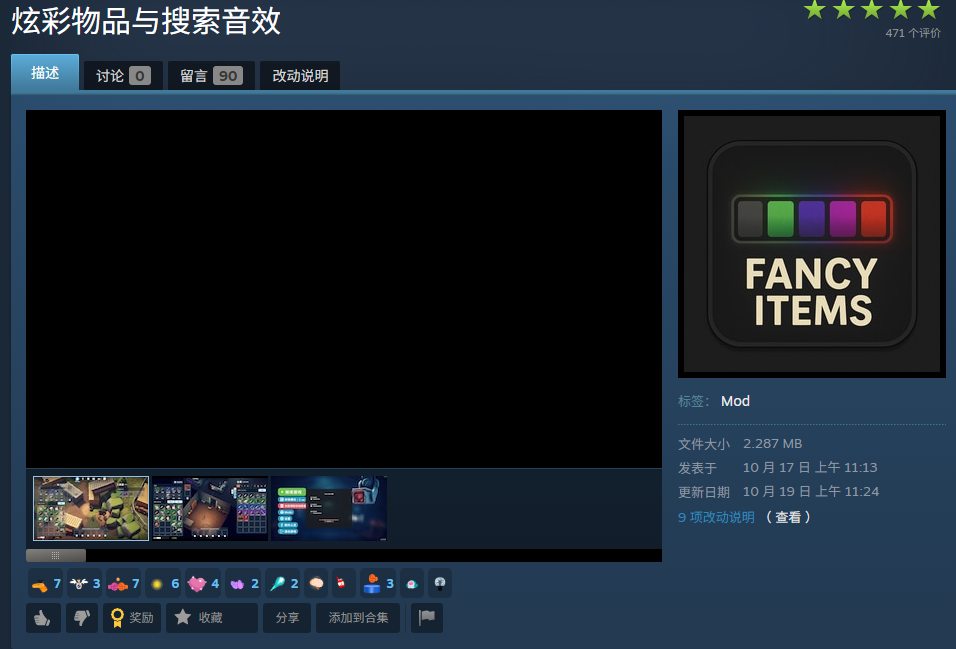Open the Mod tag link
The width and height of the screenshot is (956, 649).
(735, 401)
